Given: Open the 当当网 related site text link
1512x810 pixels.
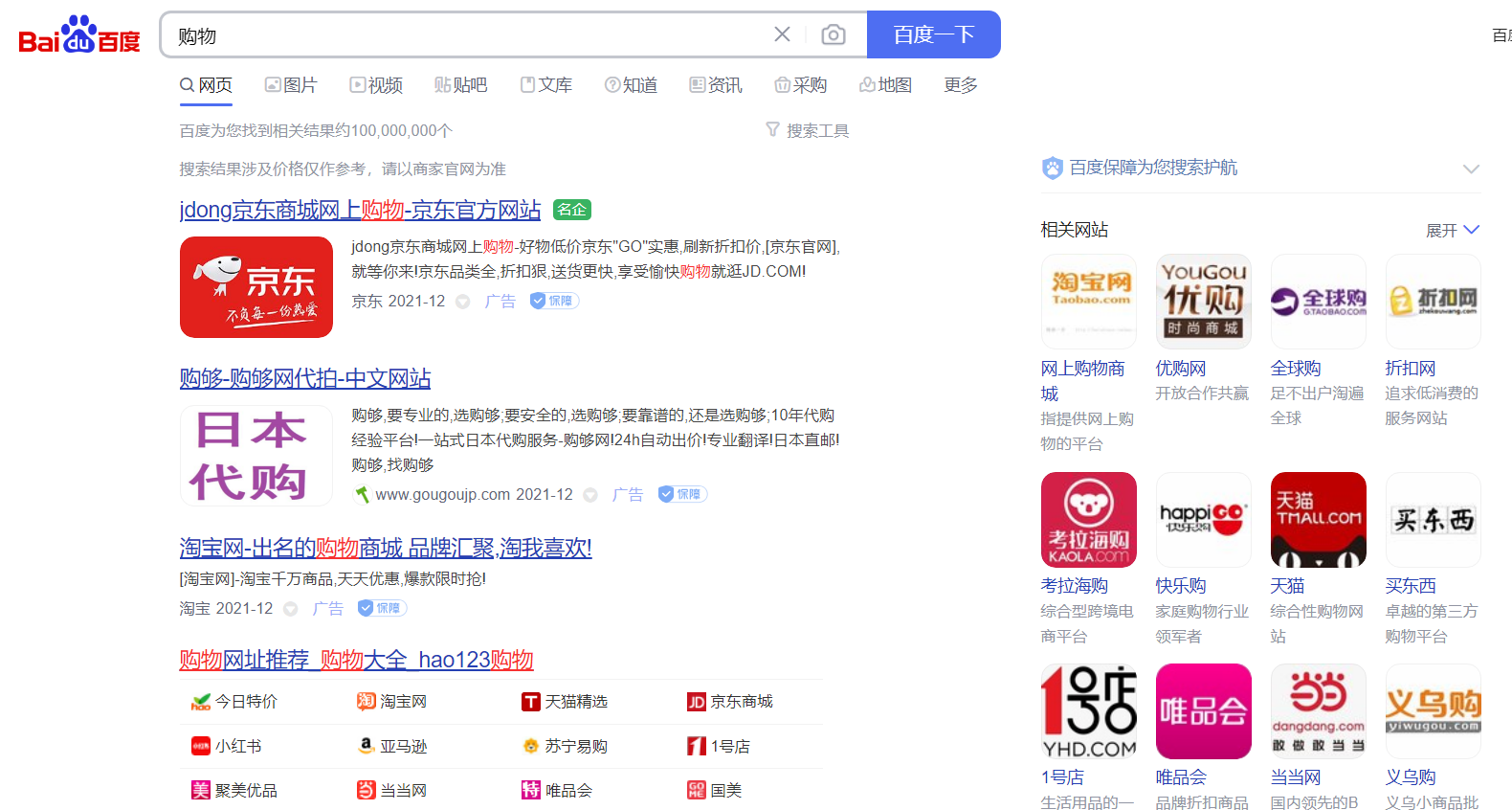Looking at the screenshot, I should 1296,777.
